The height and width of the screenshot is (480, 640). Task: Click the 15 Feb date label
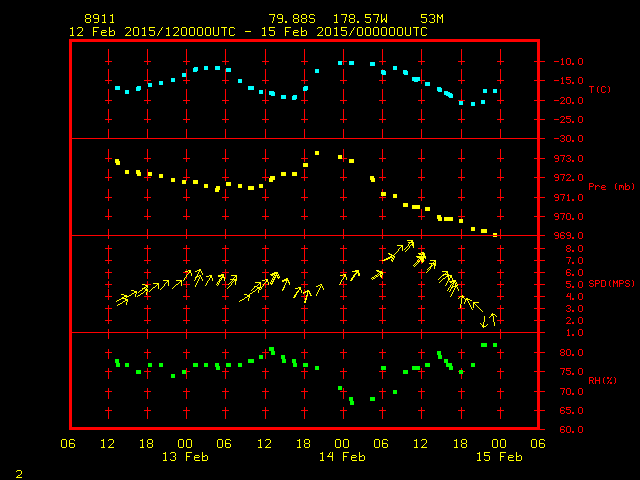499,457
